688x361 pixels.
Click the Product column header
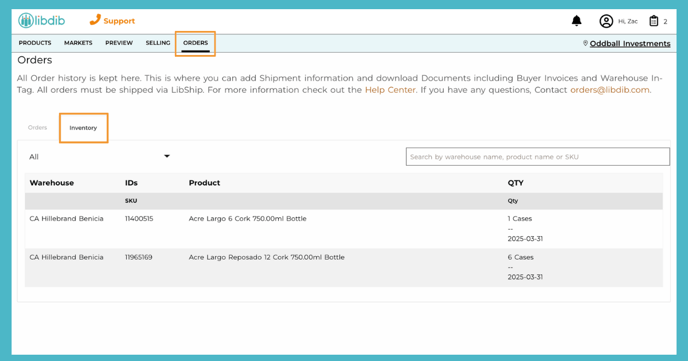(x=204, y=183)
